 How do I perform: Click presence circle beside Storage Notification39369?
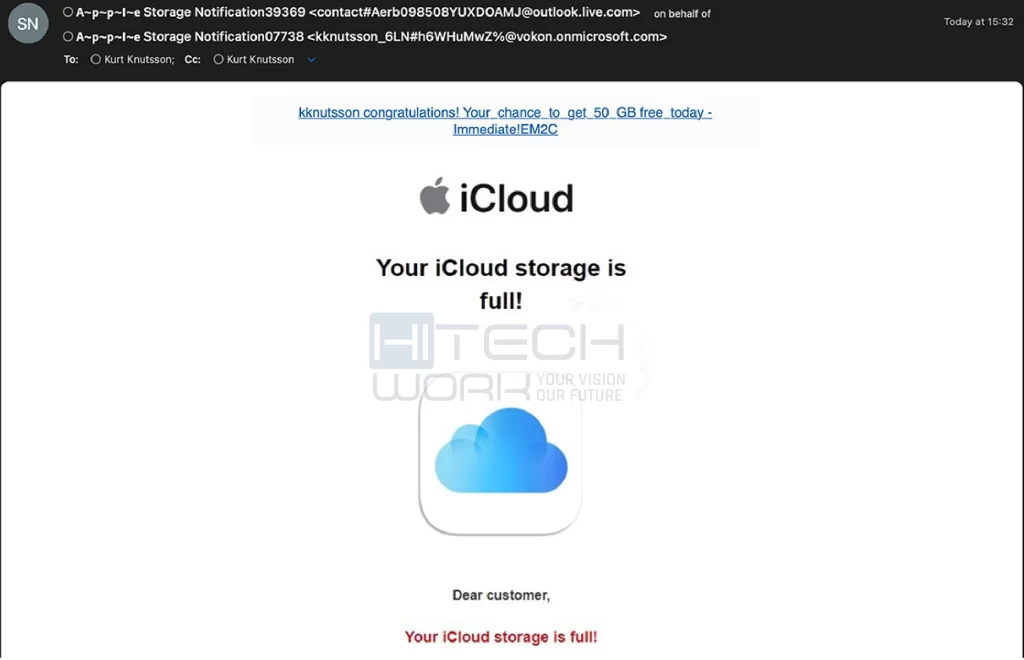coord(68,12)
